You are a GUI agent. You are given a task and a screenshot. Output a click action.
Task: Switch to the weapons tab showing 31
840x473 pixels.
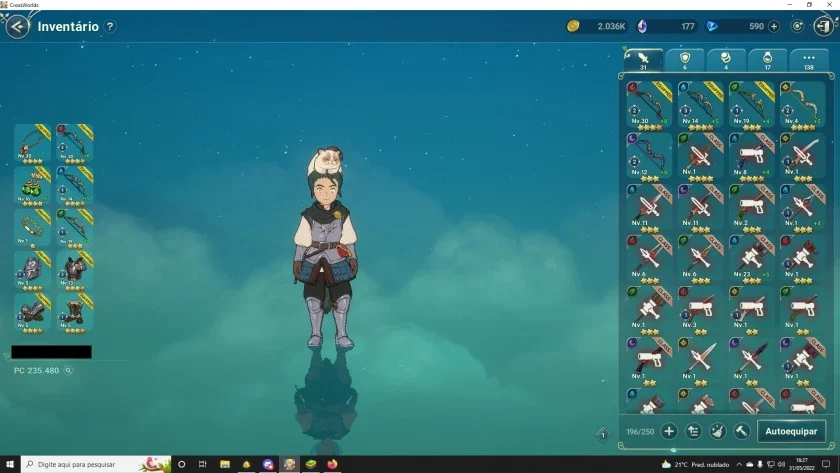click(643, 60)
